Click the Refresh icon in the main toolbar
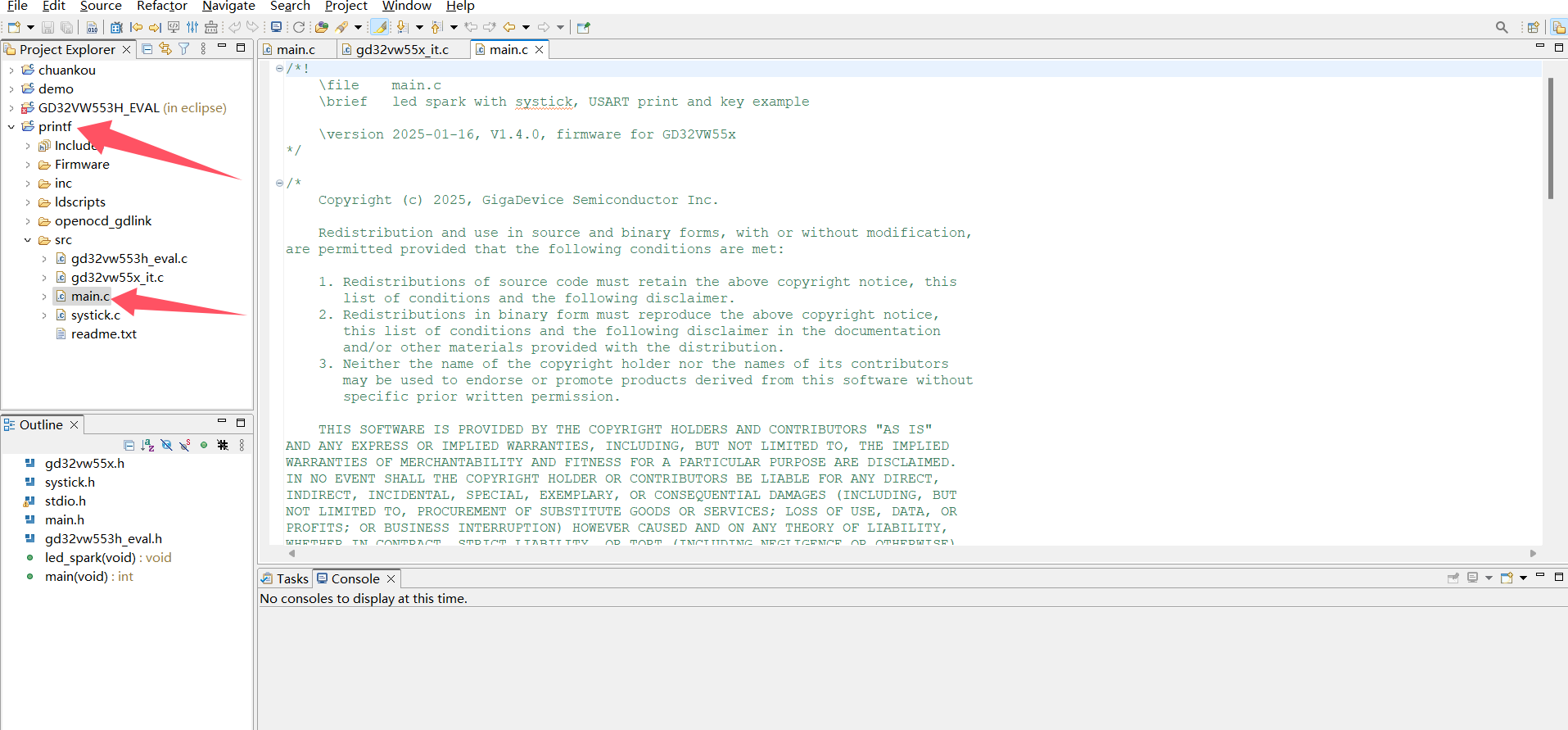Viewport: 1568px width, 730px height. coord(299,27)
